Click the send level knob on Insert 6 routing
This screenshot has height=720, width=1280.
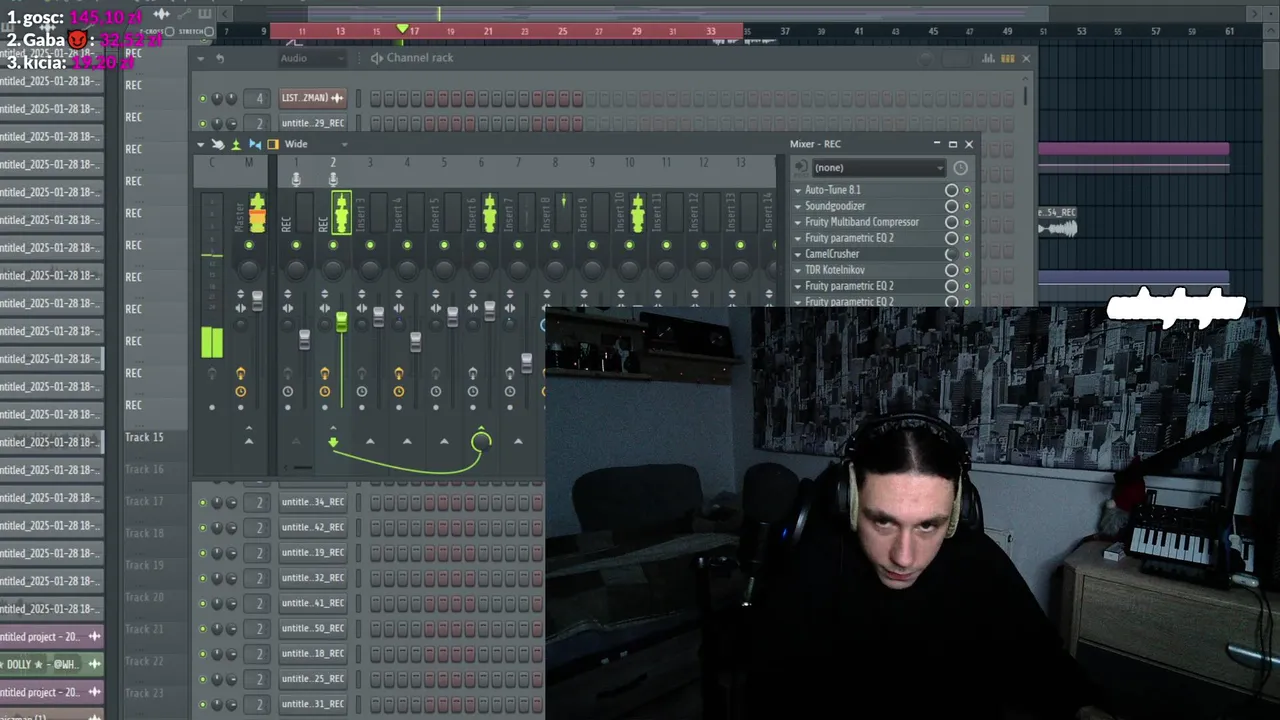pos(481,441)
